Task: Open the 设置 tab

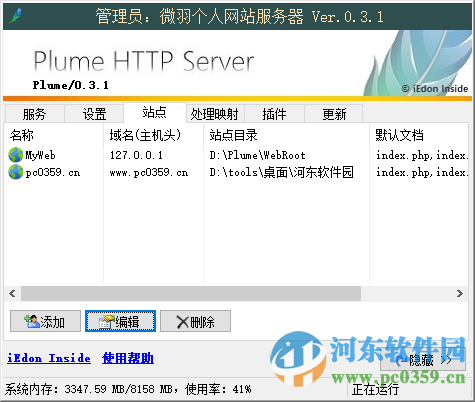Action: pyautogui.click(x=94, y=114)
